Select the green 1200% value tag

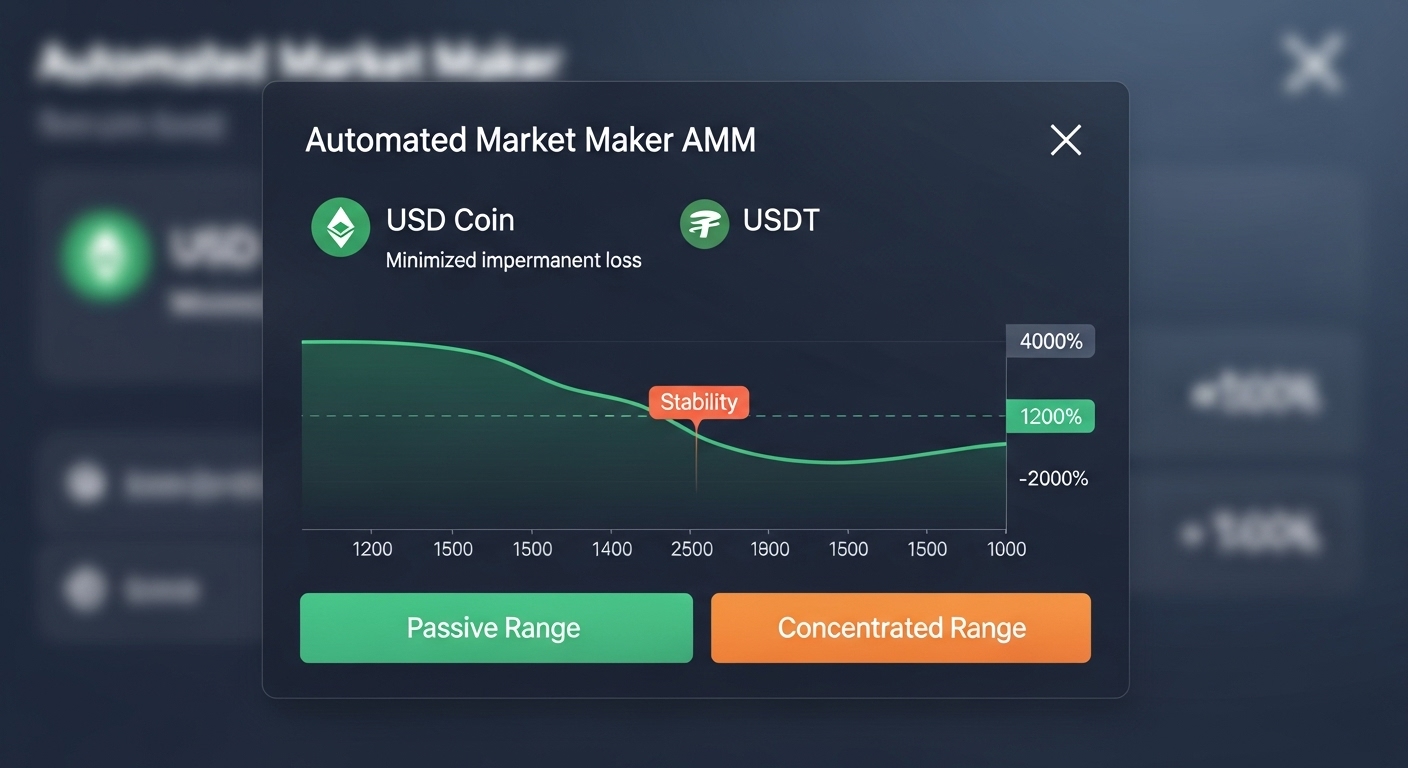pos(1051,416)
